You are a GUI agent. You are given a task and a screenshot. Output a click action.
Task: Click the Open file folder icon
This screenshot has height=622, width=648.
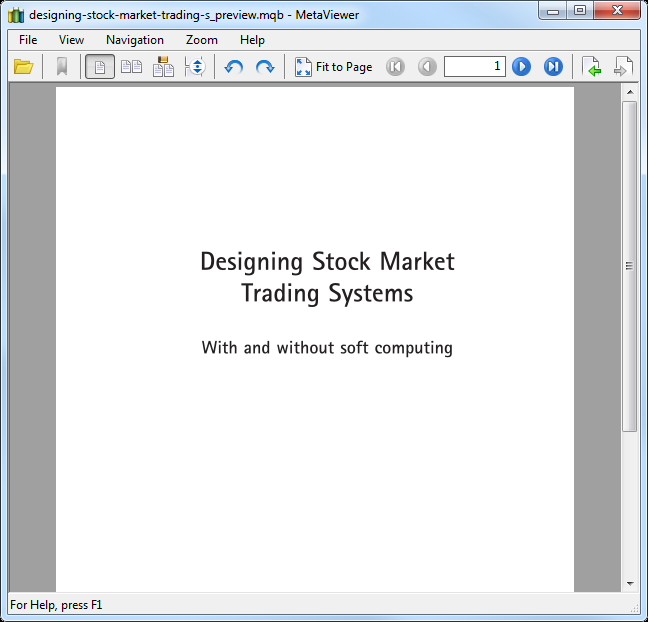pyautogui.click(x=24, y=67)
